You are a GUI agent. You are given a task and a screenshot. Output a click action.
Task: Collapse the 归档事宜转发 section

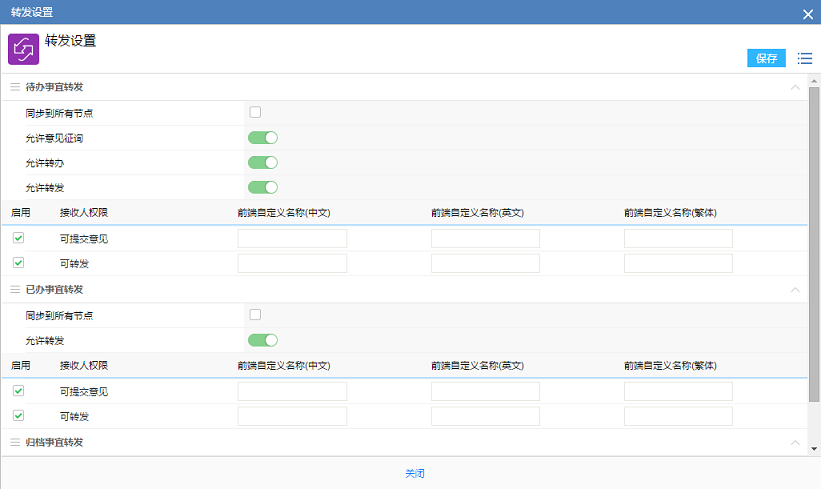[x=795, y=442]
